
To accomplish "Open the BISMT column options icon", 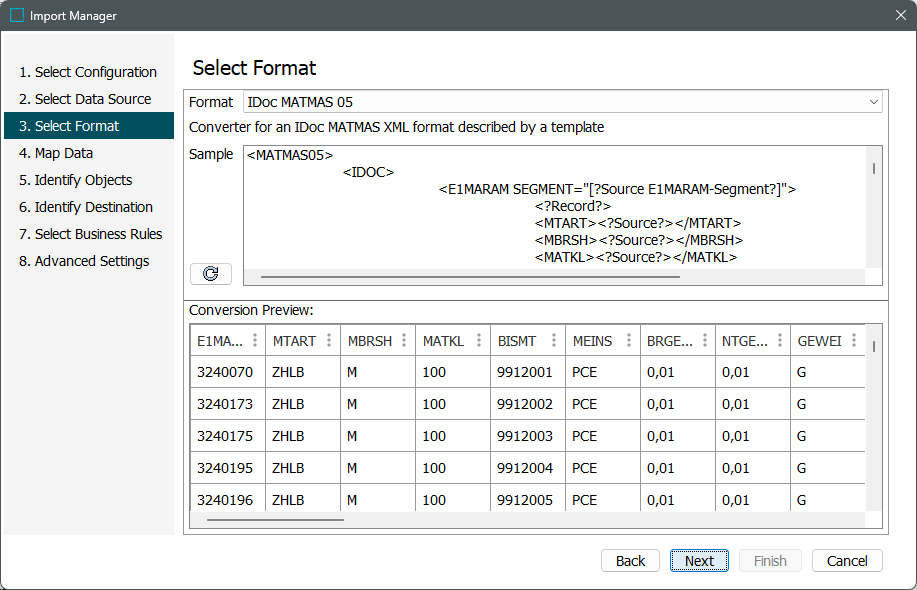I will click(x=554, y=341).
